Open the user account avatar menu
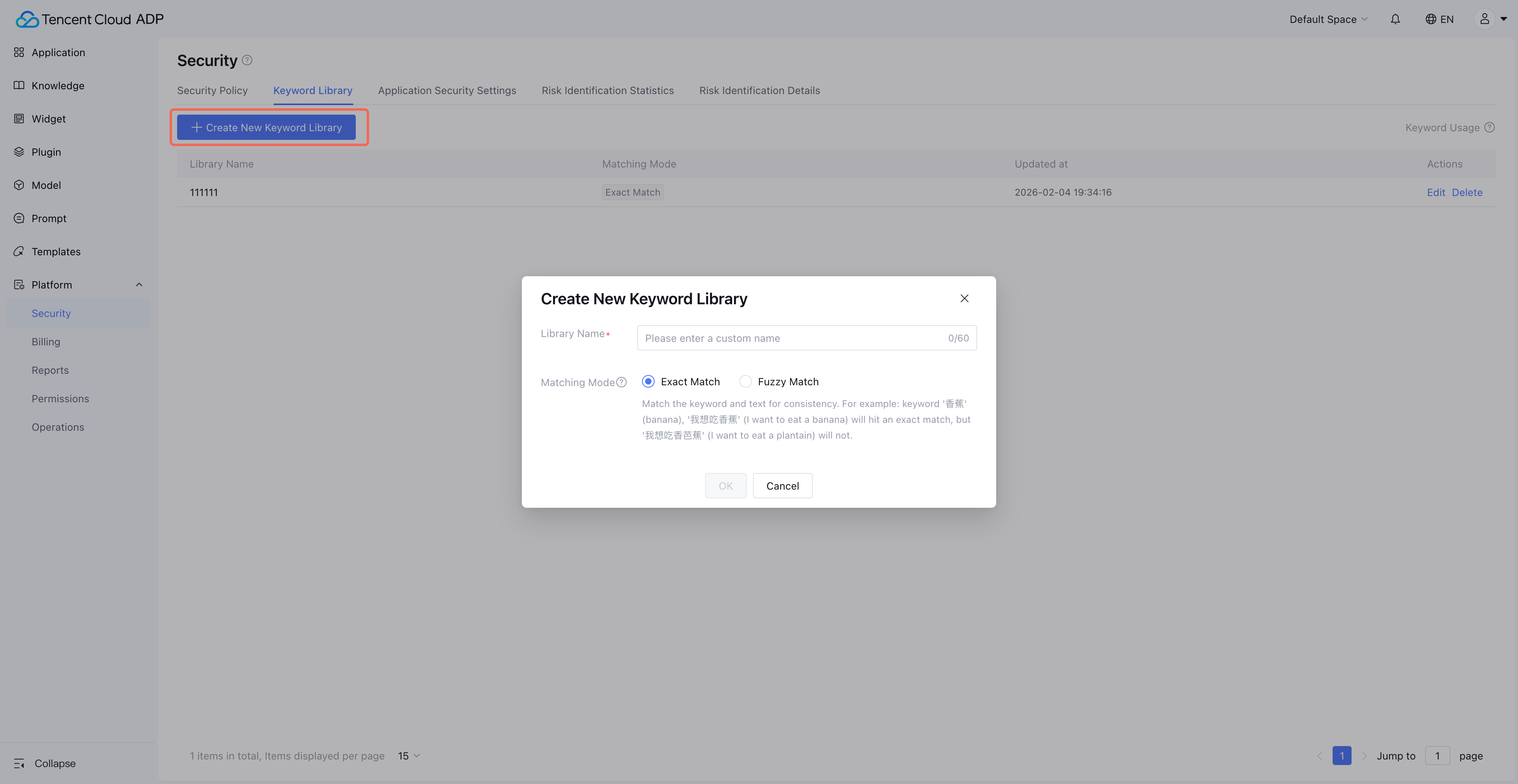Screen dimensions: 1518x784 tap(1484, 19)
